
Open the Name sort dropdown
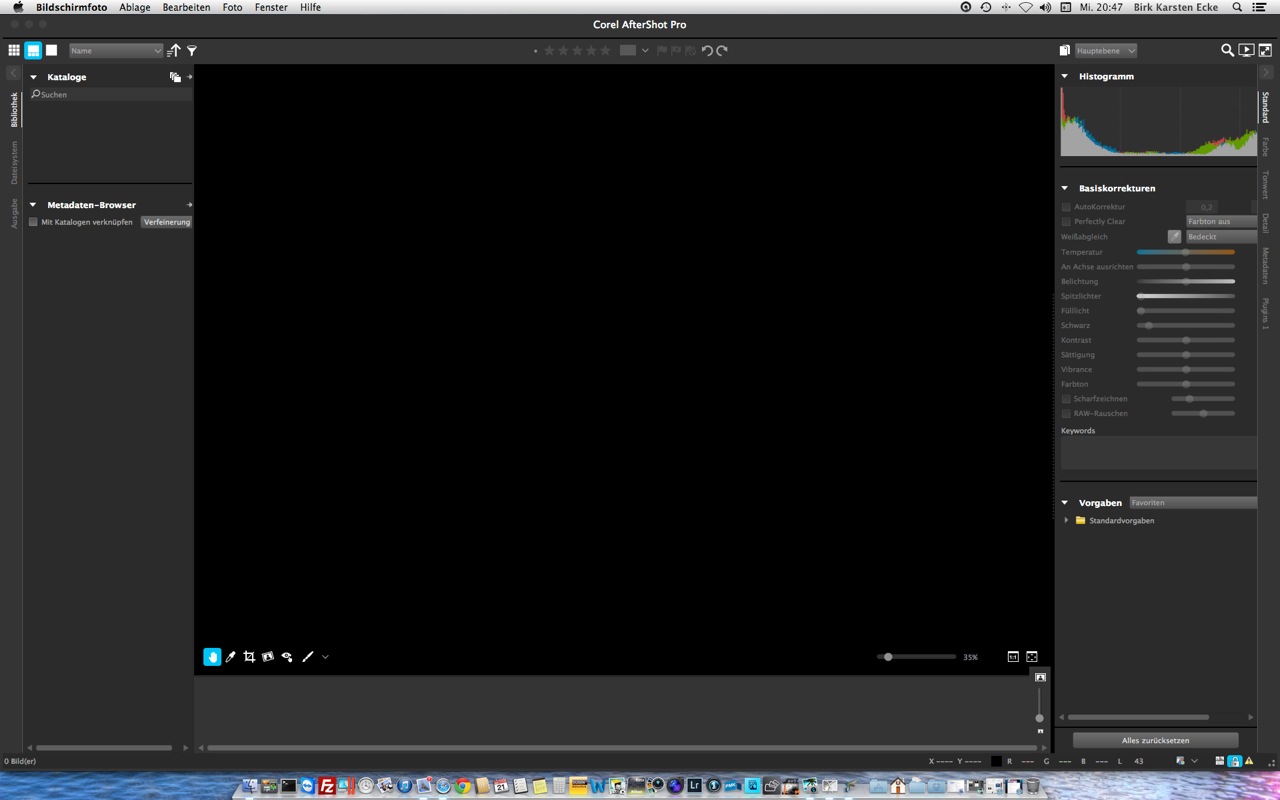(116, 50)
